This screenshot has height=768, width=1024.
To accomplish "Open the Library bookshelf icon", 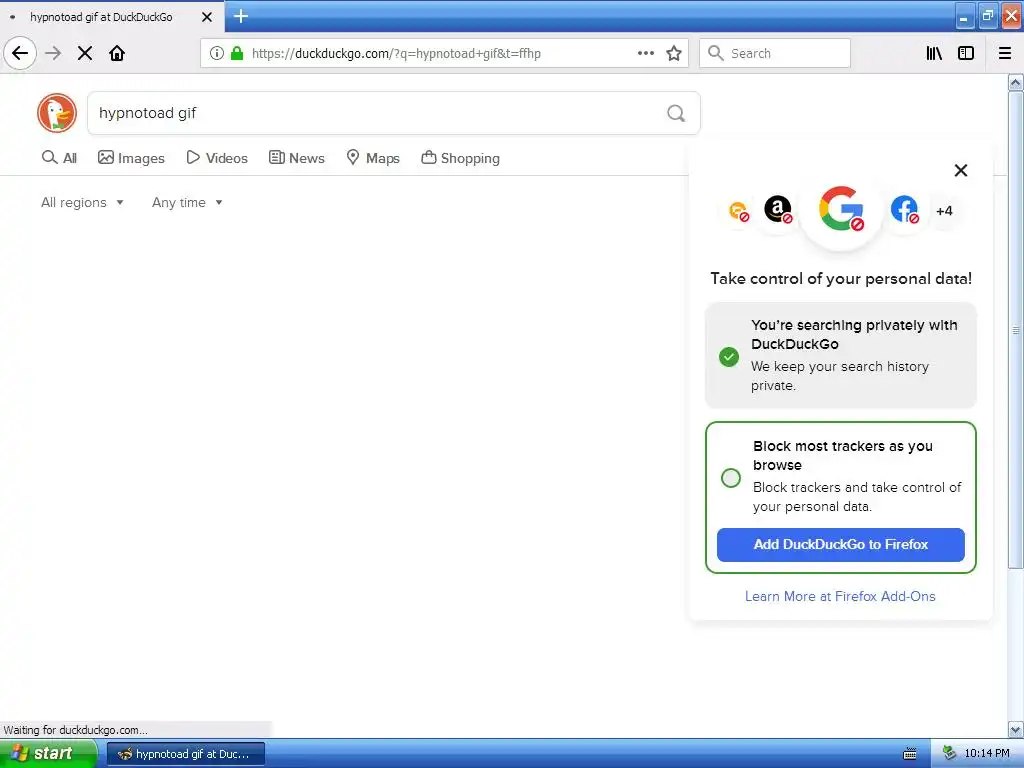I will pos(935,53).
